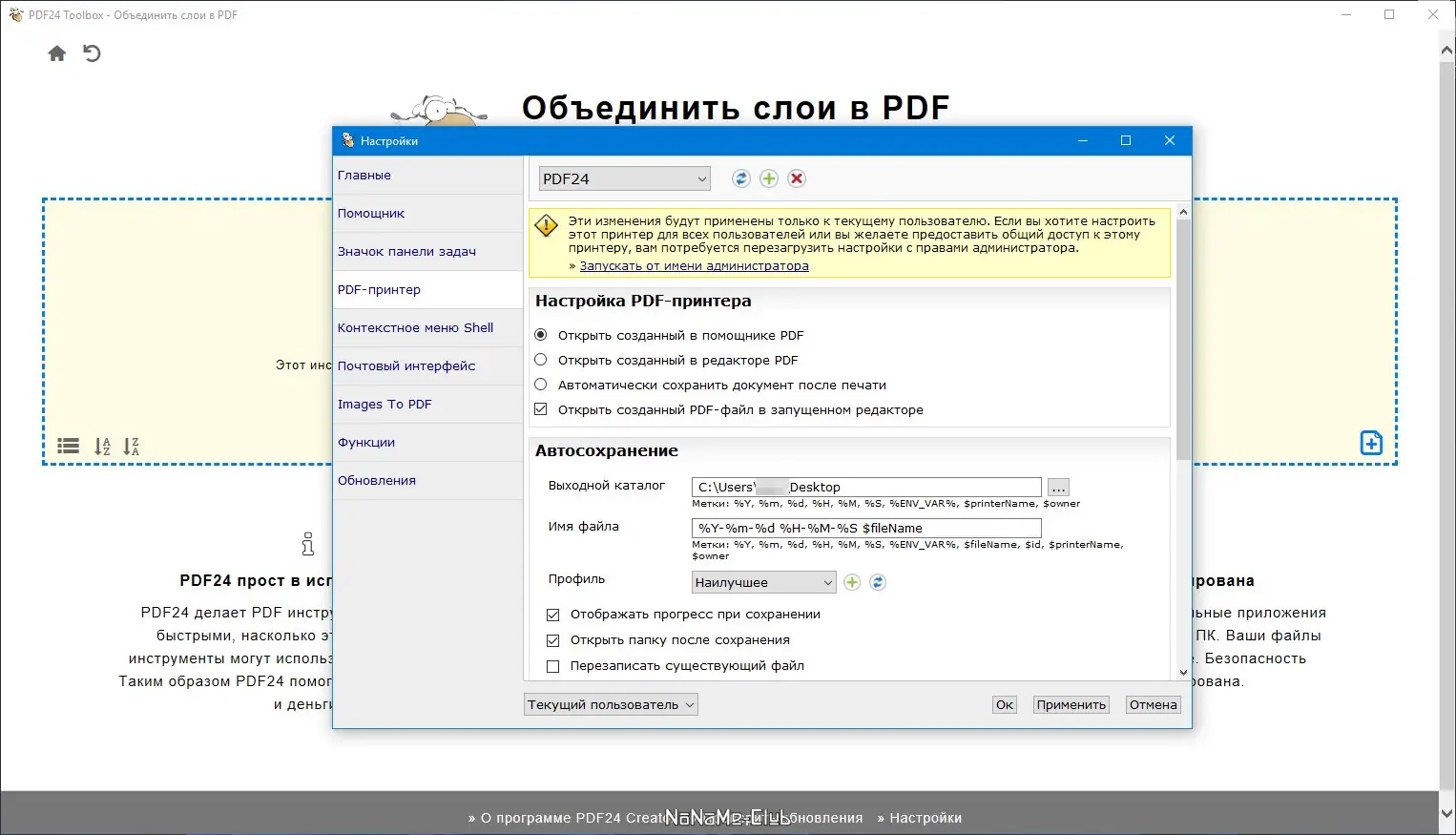This screenshot has width=1456, height=835.
Task: Click settings panel scroll down arrow
Action: (1183, 672)
